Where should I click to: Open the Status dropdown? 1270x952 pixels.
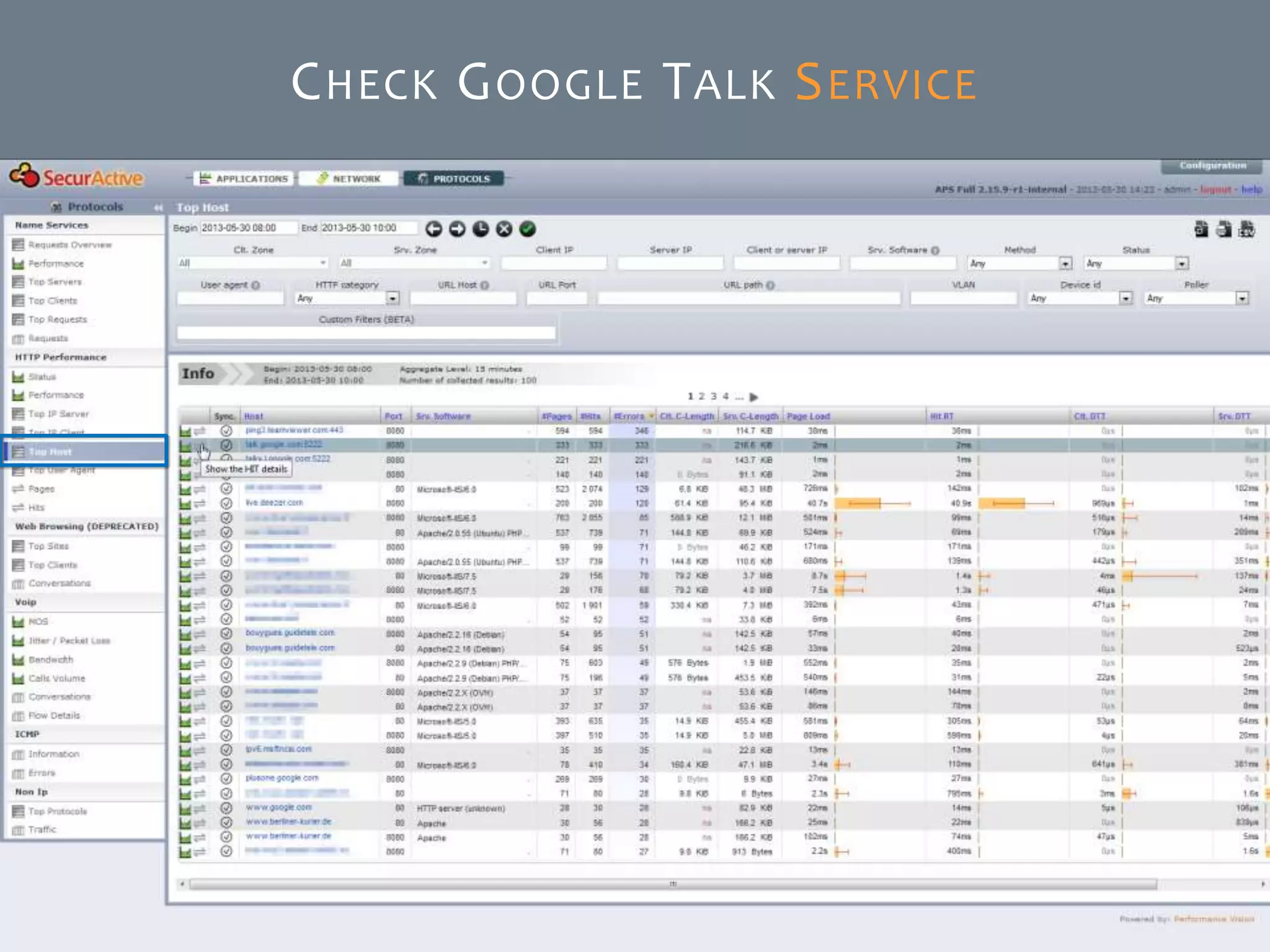point(1136,263)
